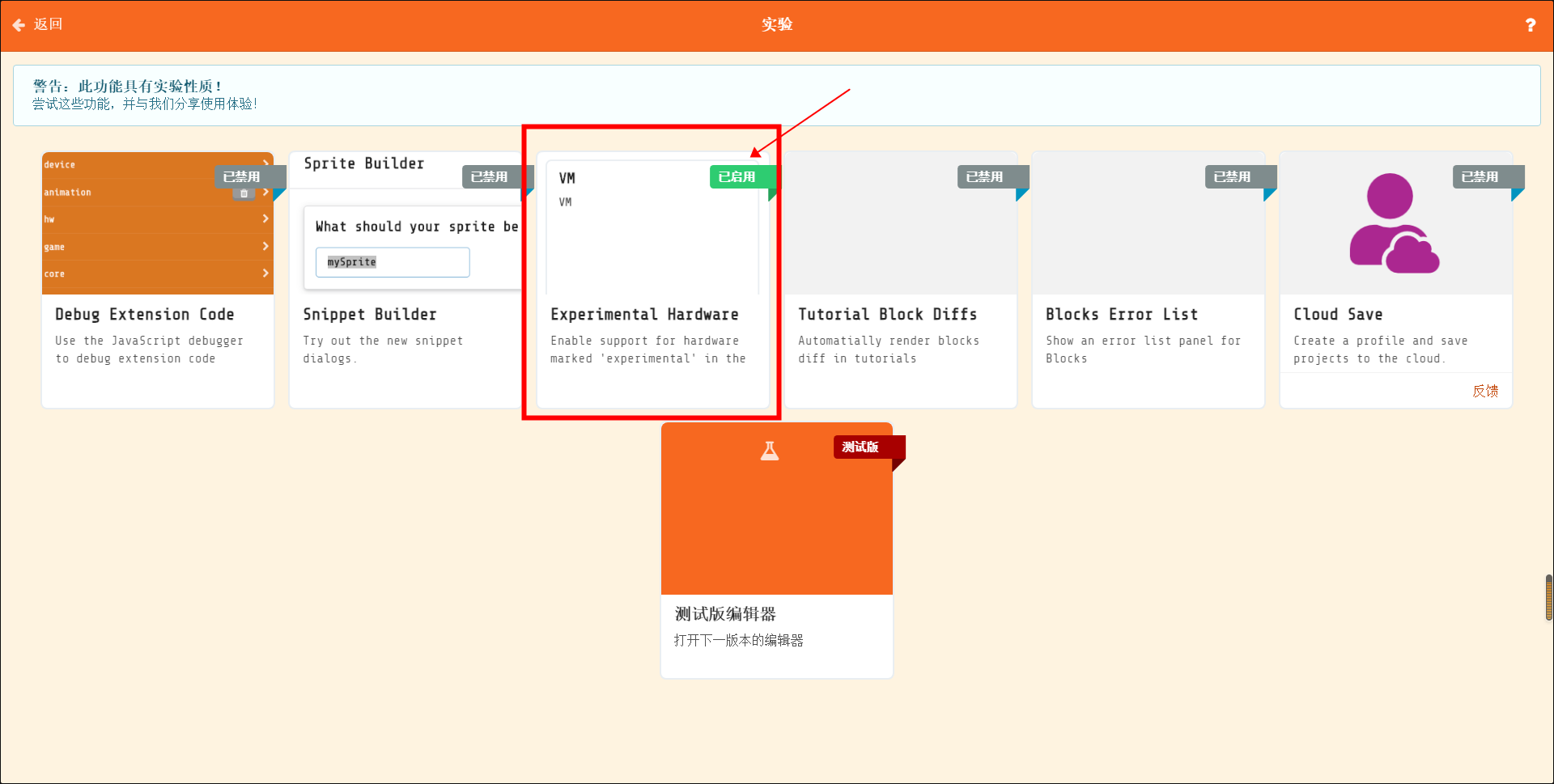Image resolution: width=1554 pixels, height=784 pixels.
Task: Click trash icon in animation row
Action: [x=244, y=193]
